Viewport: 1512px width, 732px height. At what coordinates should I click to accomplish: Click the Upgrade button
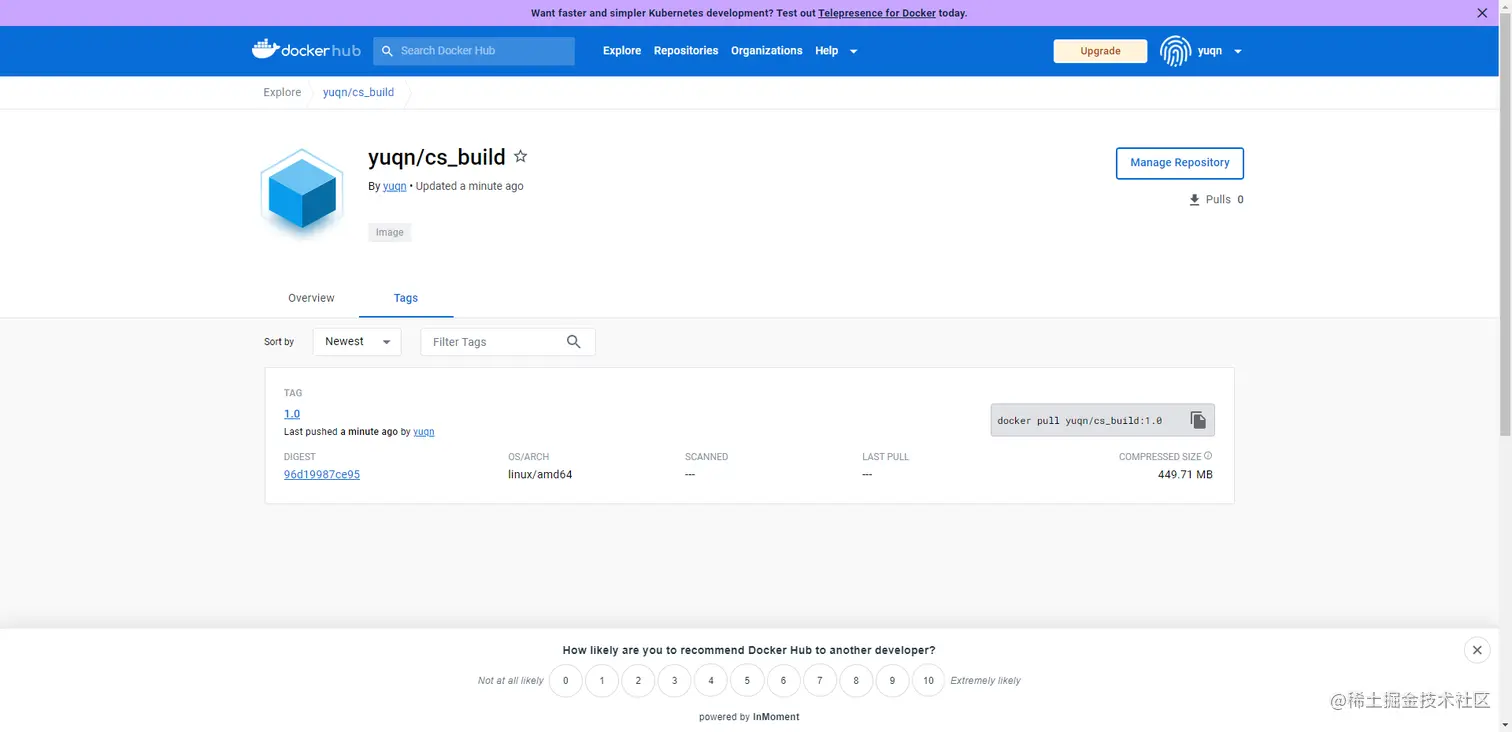point(1100,51)
